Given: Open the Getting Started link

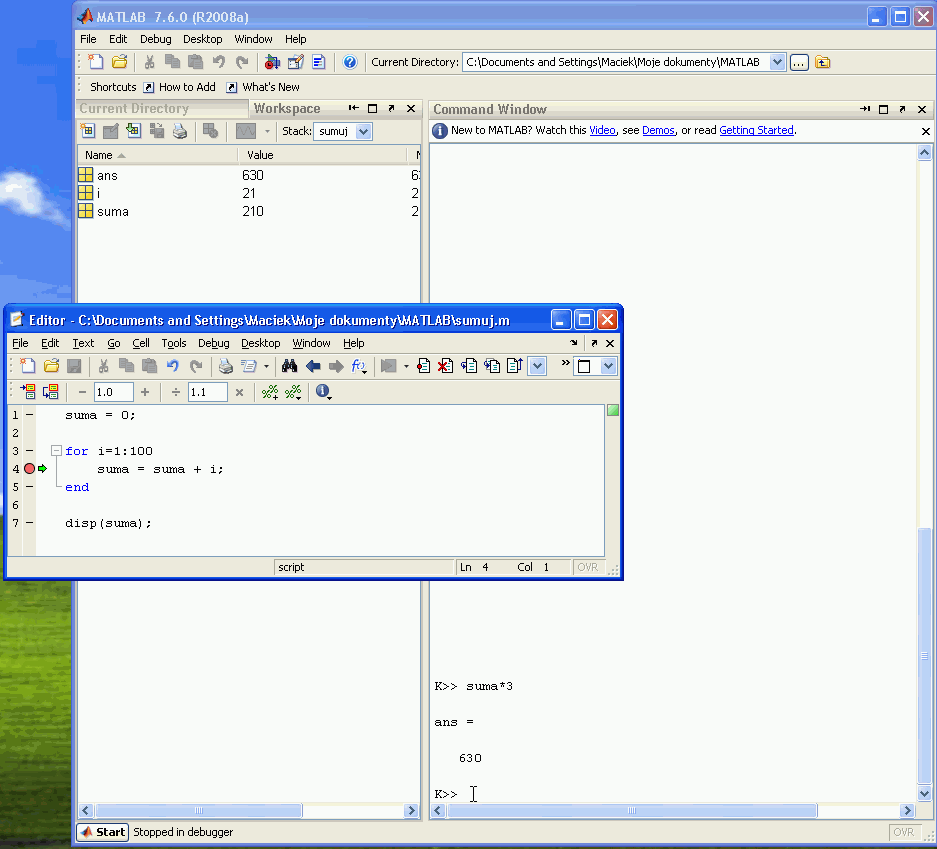Looking at the screenshot, I should 756,130.
